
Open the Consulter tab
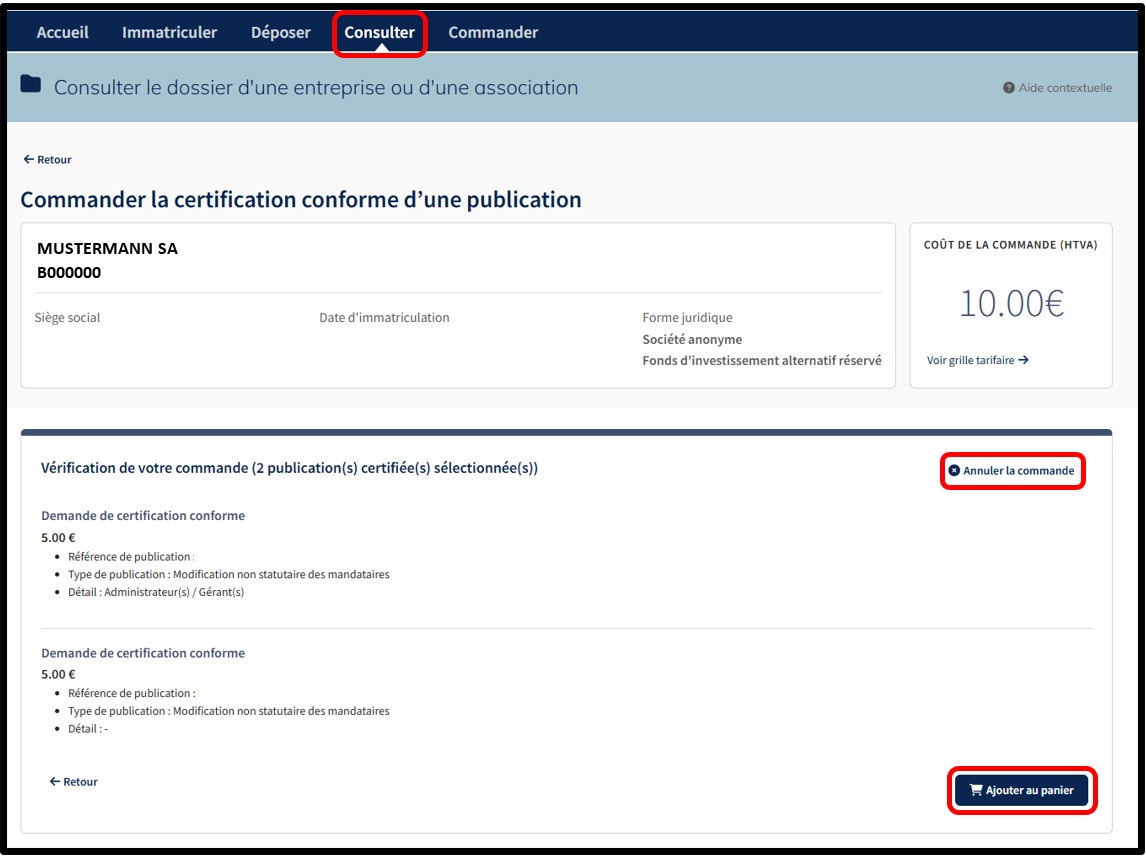(379, 33)
